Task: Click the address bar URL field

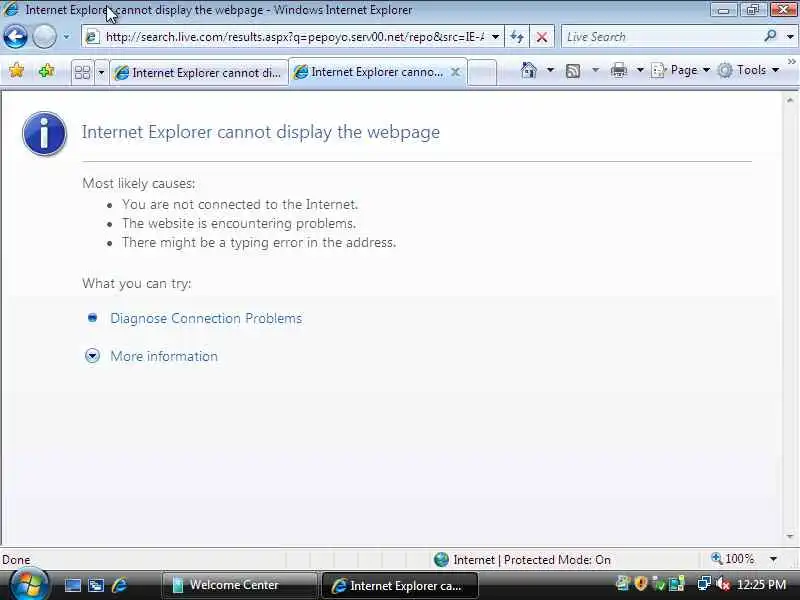Action: click(294, 37)
